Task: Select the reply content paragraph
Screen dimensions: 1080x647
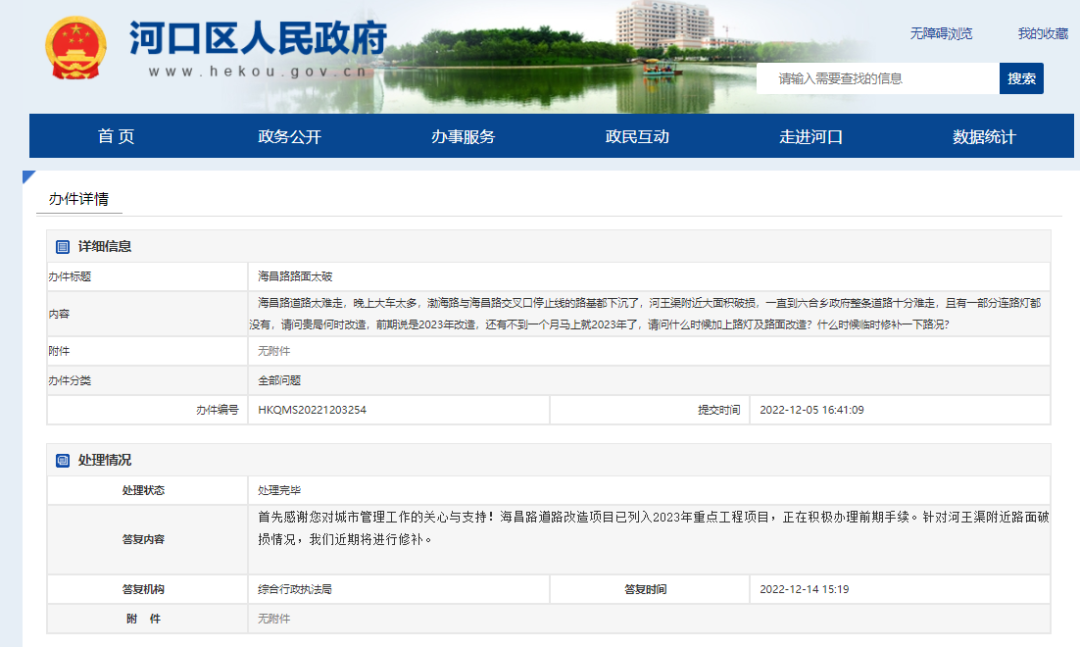Action: pos(653,528)
